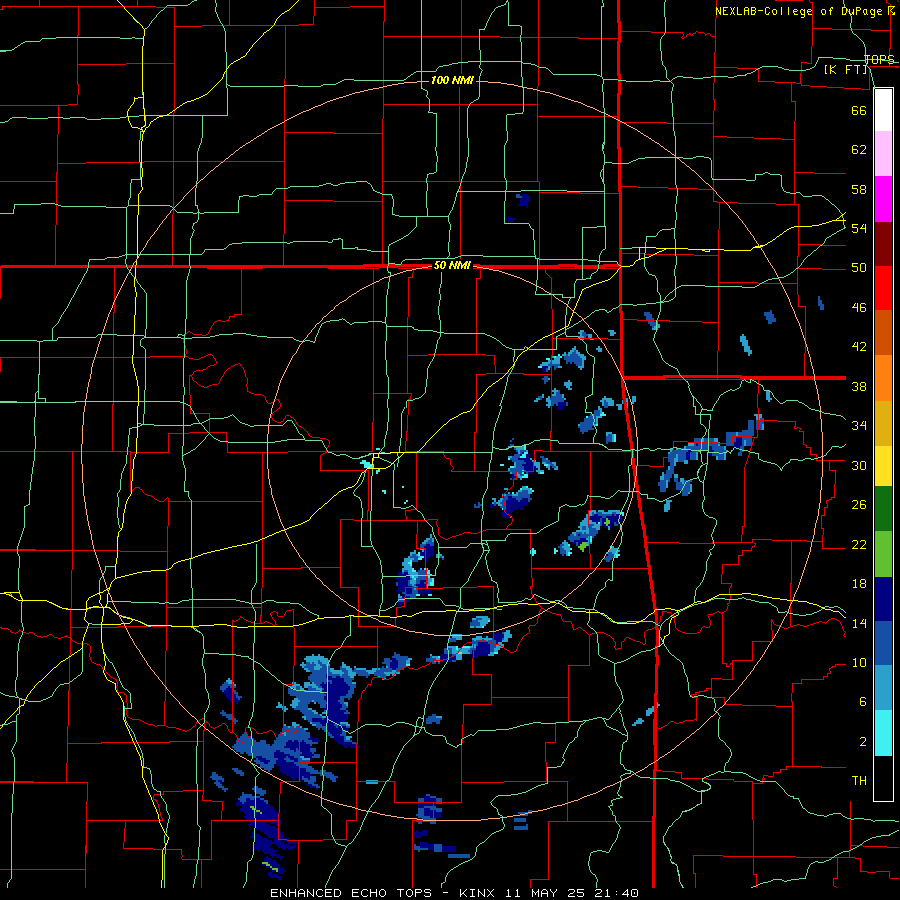Click the "TH" threshold legend label

click(x=859, y=781)
